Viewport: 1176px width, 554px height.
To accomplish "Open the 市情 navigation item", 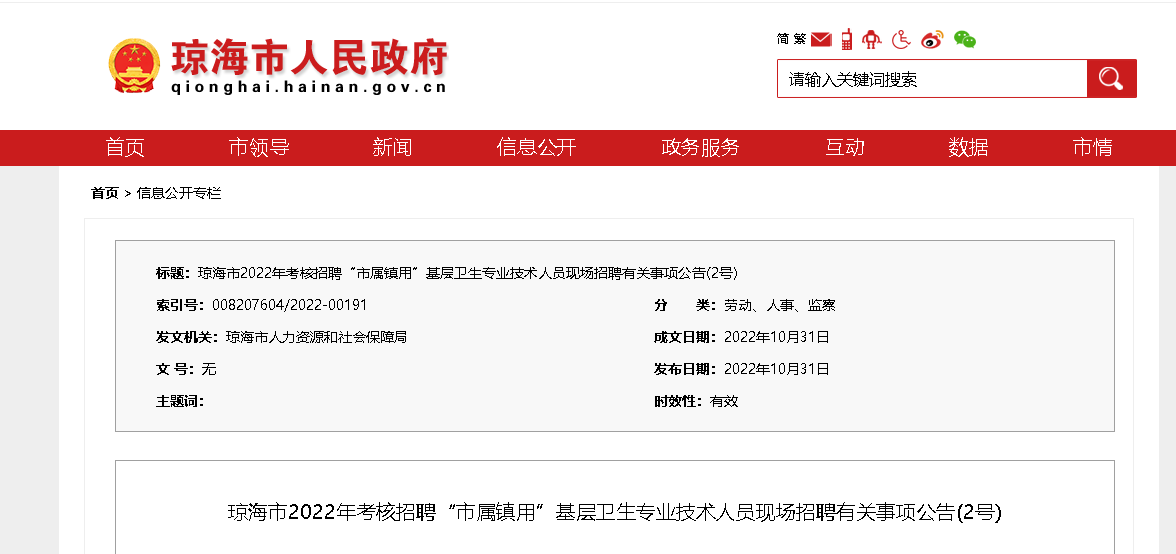I will click(x=1093, y=148).
